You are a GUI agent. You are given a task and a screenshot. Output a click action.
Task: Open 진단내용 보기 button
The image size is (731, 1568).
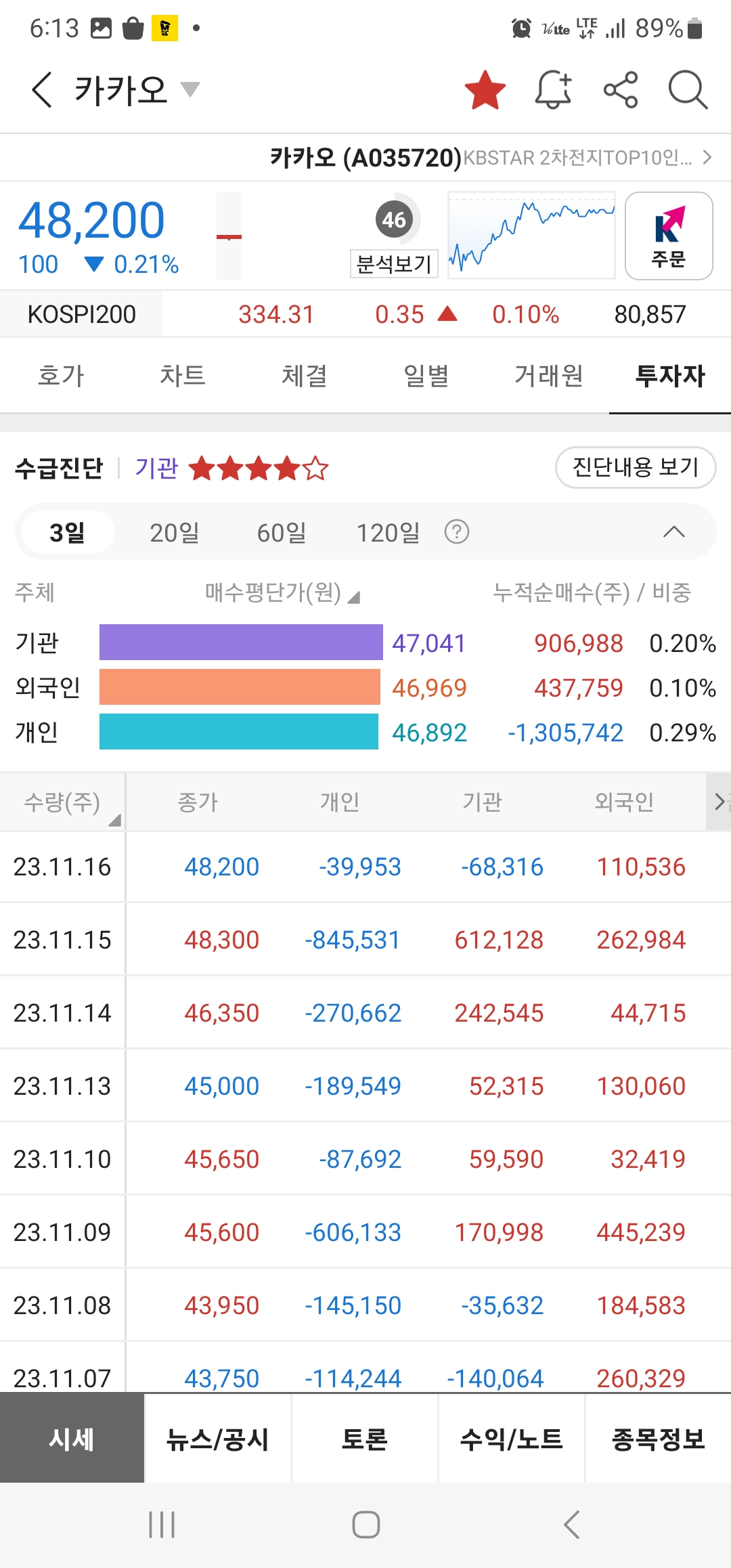click(x=636, y=467)
